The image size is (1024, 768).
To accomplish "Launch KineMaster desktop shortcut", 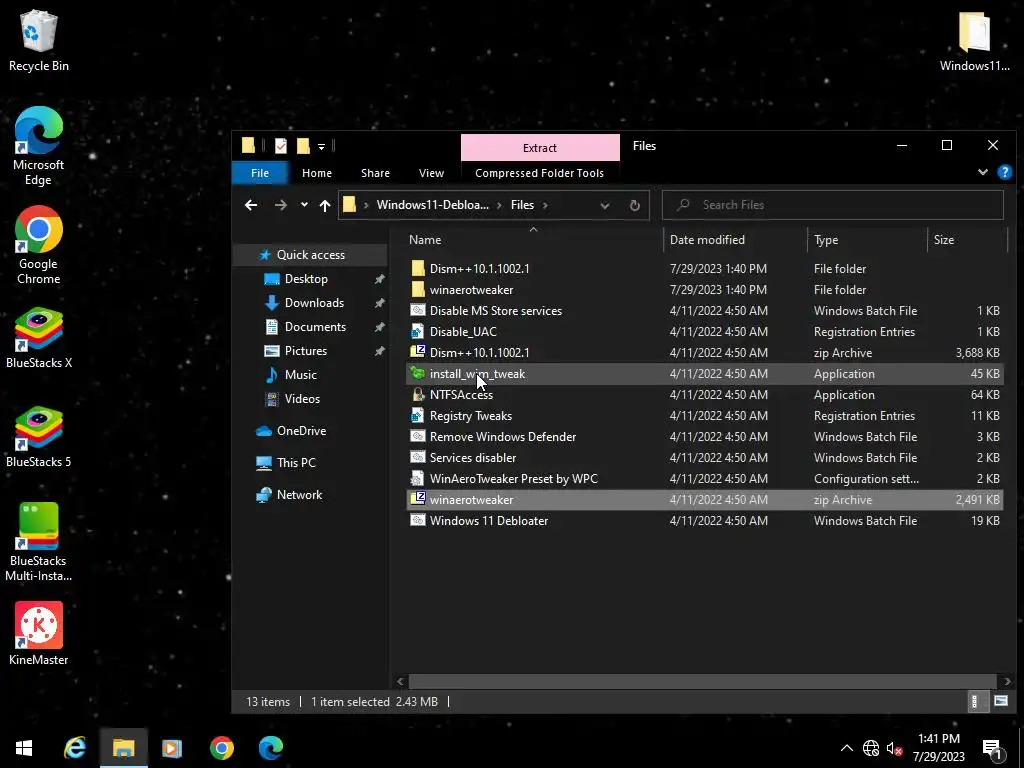I will coord(39,633).
